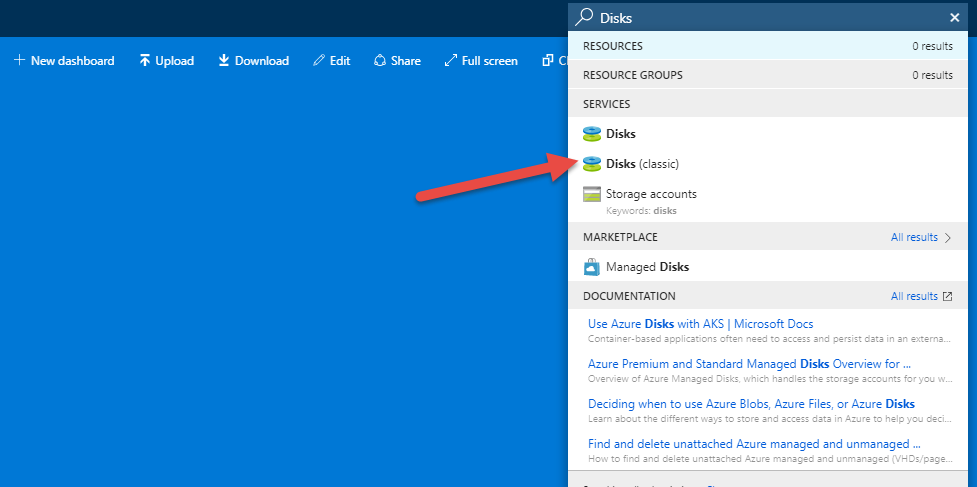Viewport: 977px width, 487px height.
Task: Select Disks under Services
Action: click(768, 134)
